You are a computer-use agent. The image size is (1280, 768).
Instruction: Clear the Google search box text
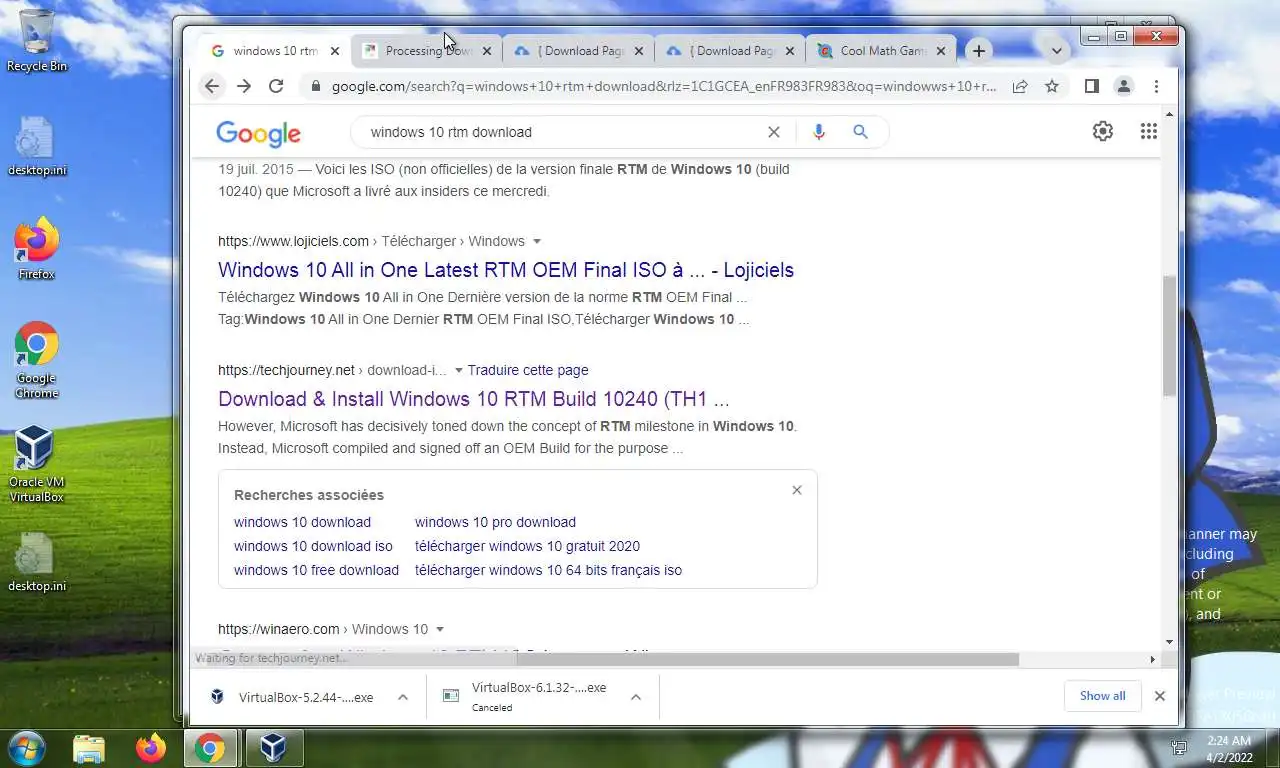[773, 132]
